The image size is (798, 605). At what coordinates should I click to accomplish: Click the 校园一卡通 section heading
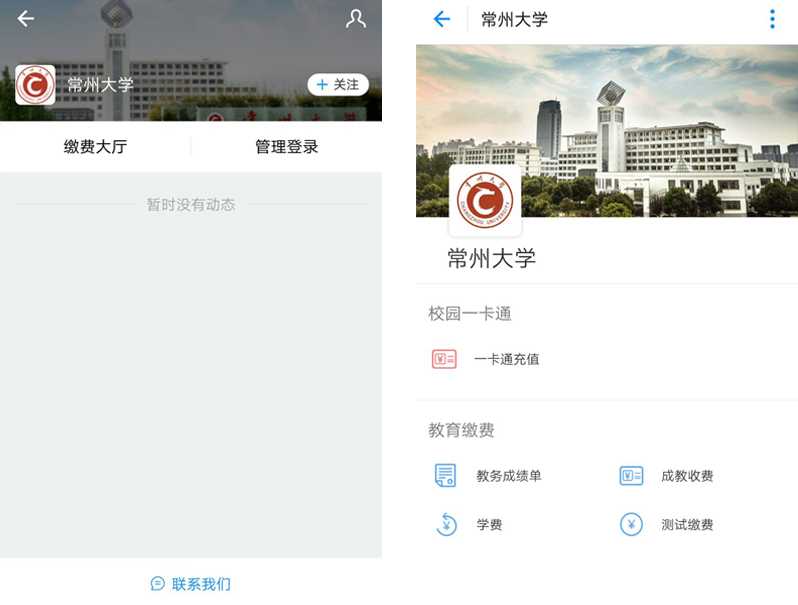point(470,313)
